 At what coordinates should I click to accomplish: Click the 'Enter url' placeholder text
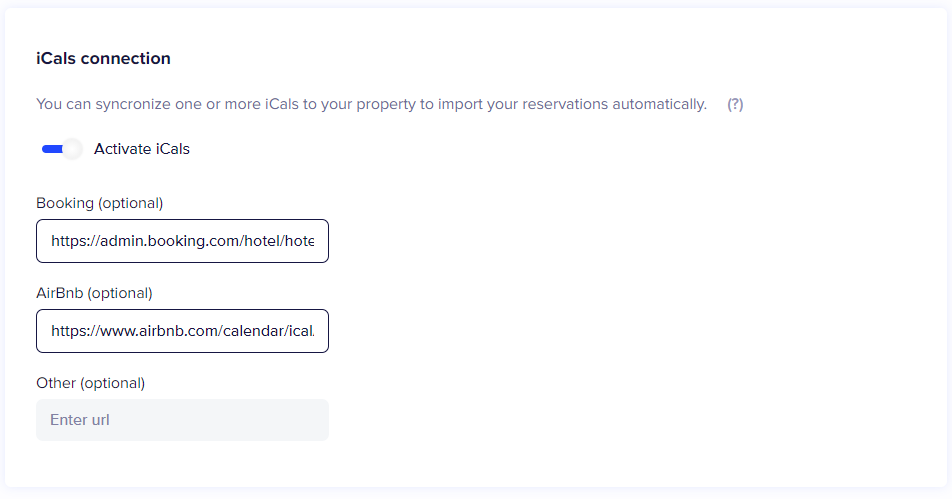80,420
